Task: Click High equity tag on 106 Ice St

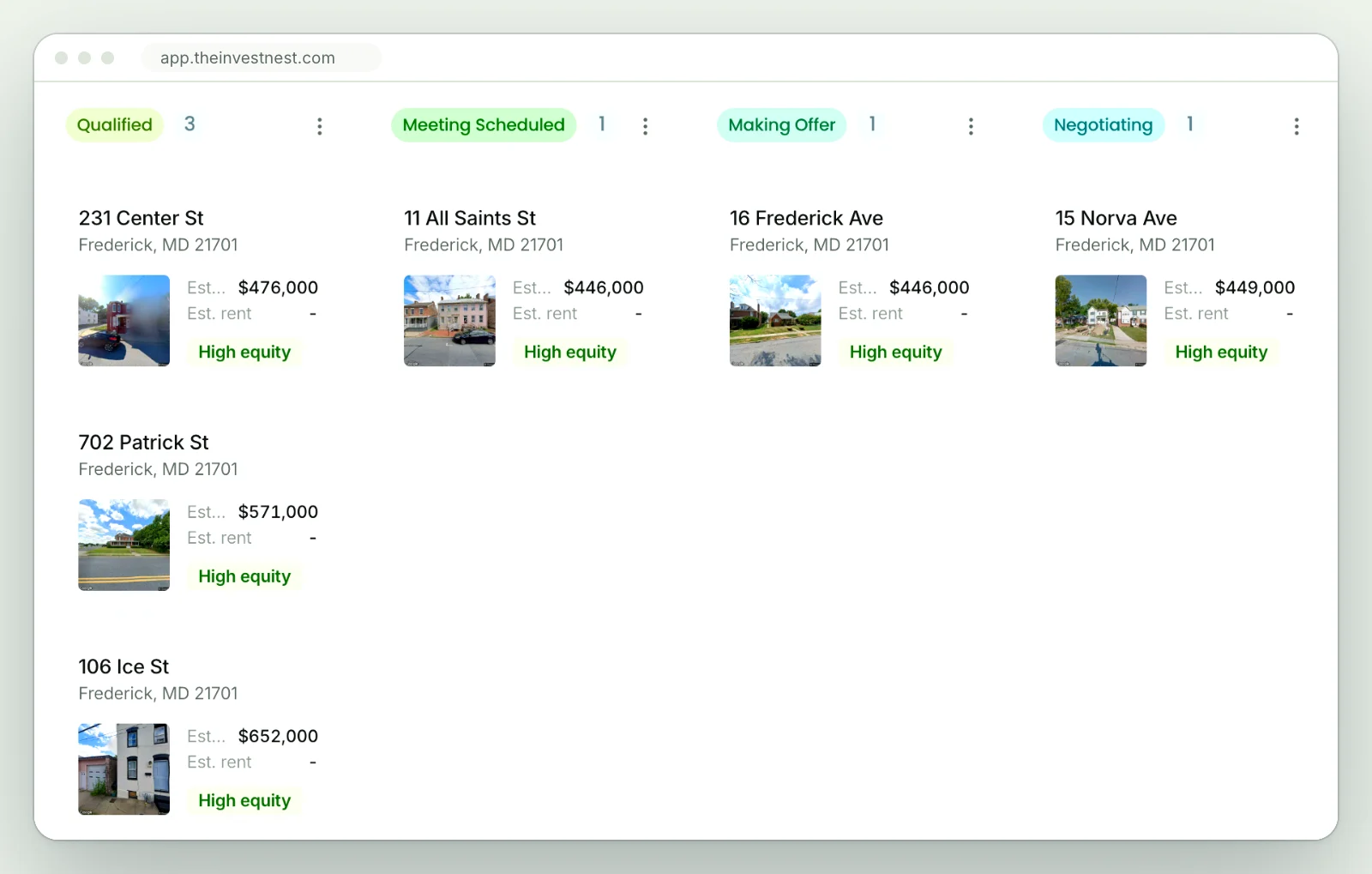Action: (244, 801)
